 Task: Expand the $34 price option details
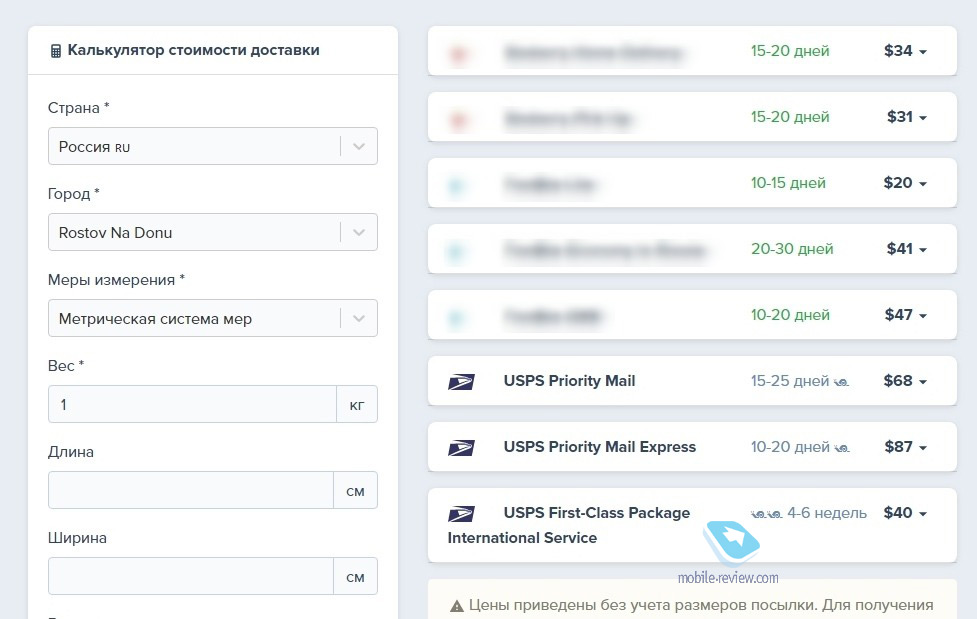tap(905, 50)
